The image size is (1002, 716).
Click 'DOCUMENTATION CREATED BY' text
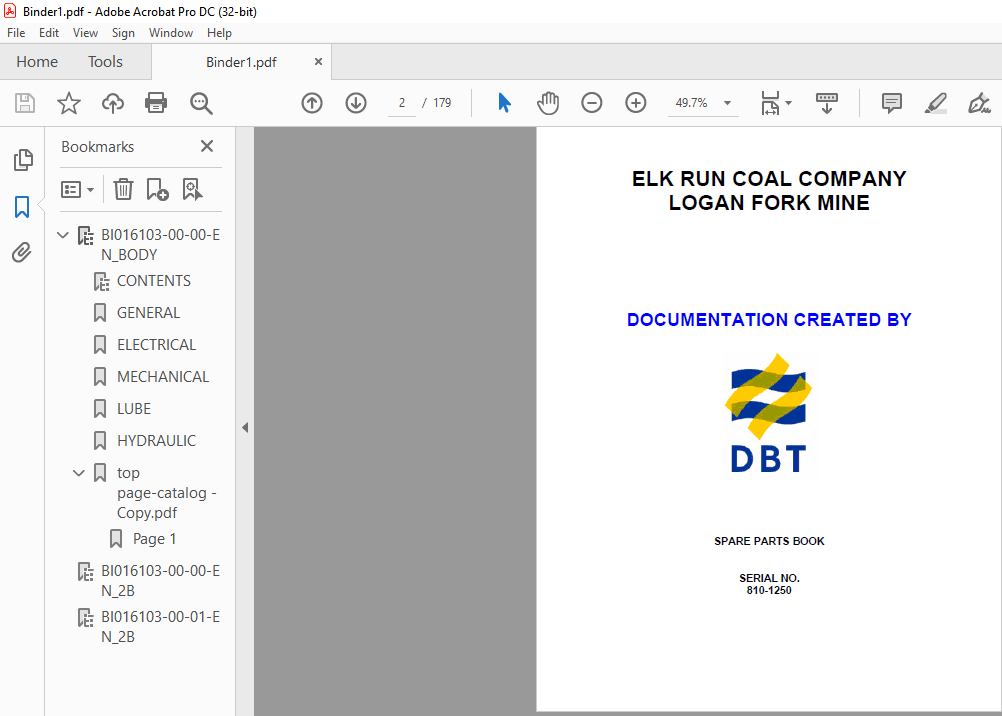pos(769,320)
